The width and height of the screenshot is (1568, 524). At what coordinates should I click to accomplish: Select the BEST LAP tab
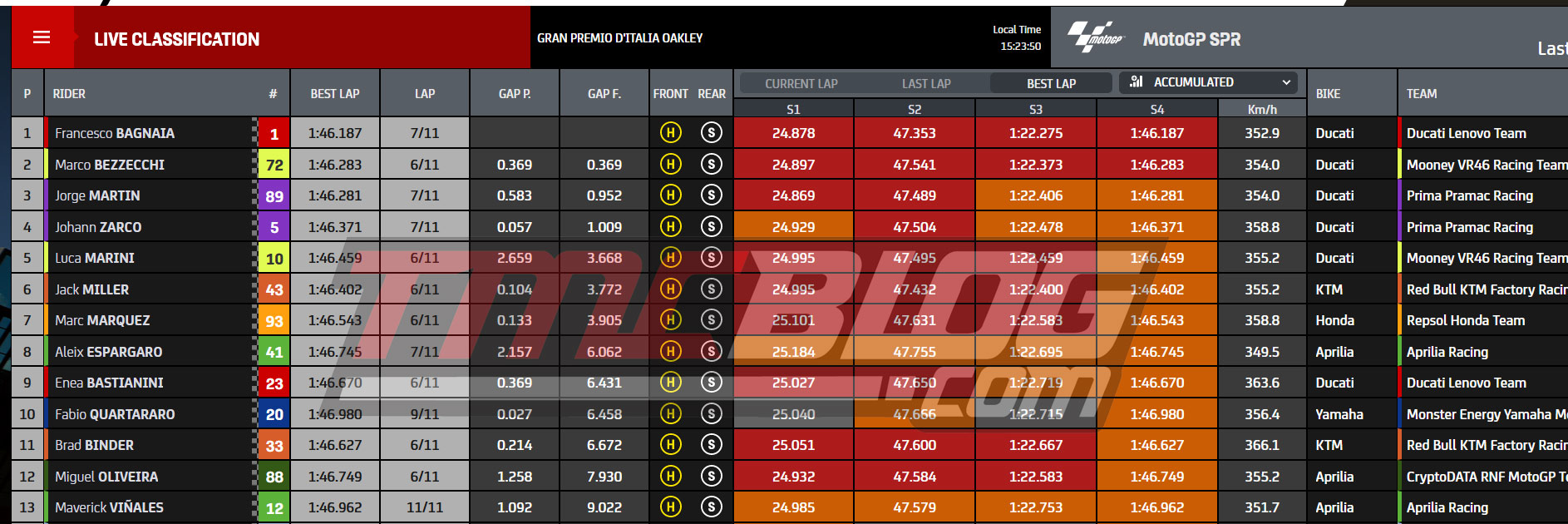(1051, 84)
